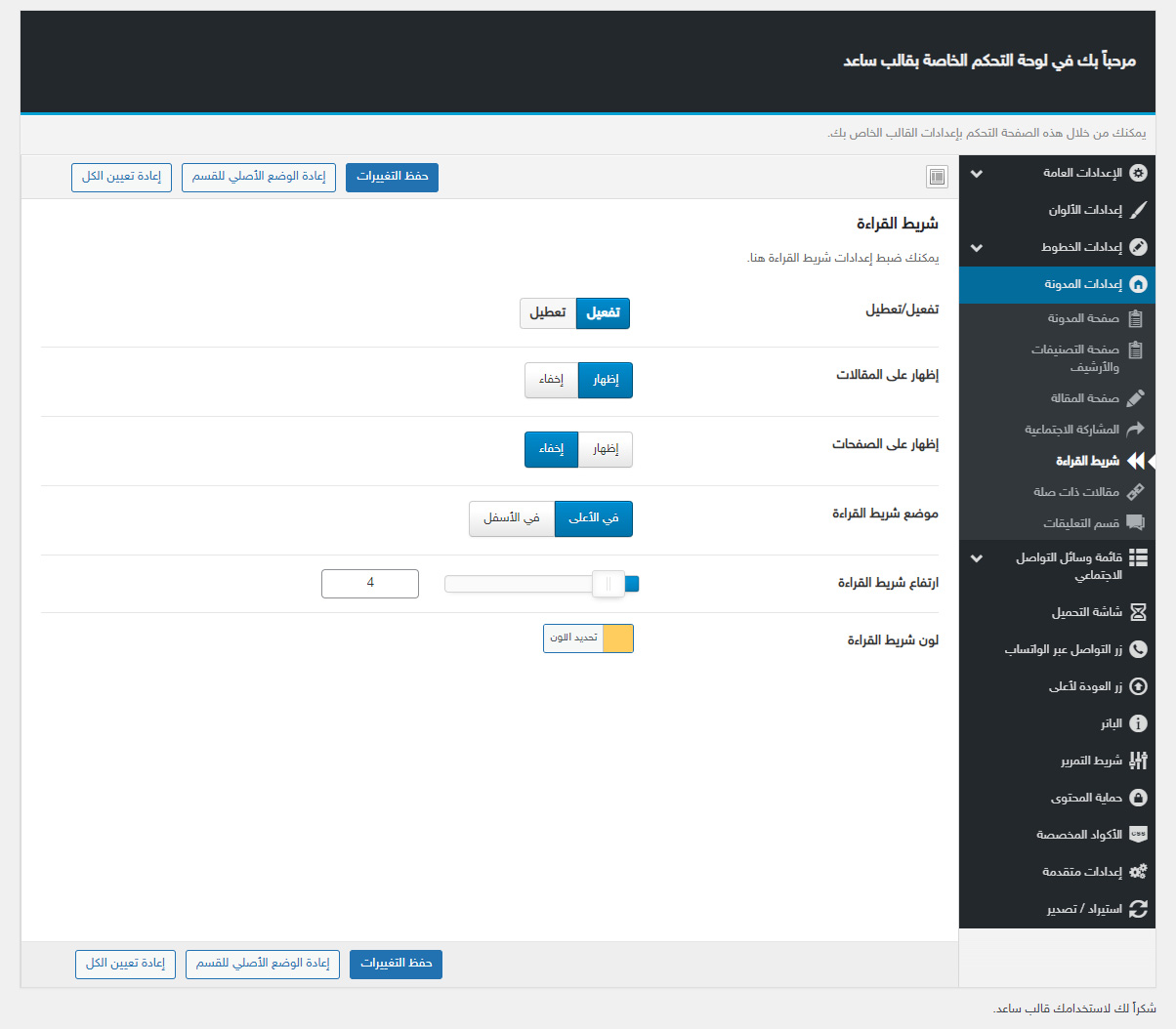Click the hourglass icon for شاشة التحميل
Screen dimensions: 1176x1029
click(x=1138, y=612)
